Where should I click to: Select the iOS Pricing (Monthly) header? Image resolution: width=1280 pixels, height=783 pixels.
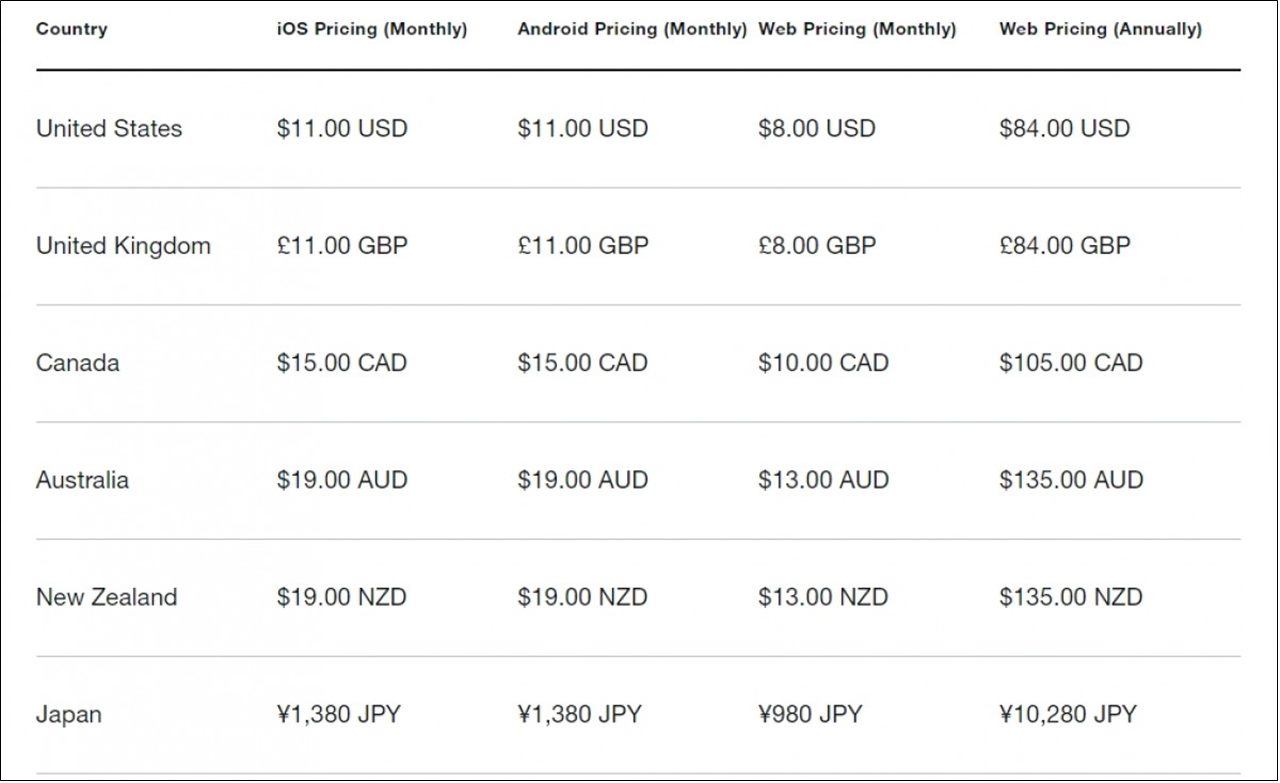[x=372, y=29]
